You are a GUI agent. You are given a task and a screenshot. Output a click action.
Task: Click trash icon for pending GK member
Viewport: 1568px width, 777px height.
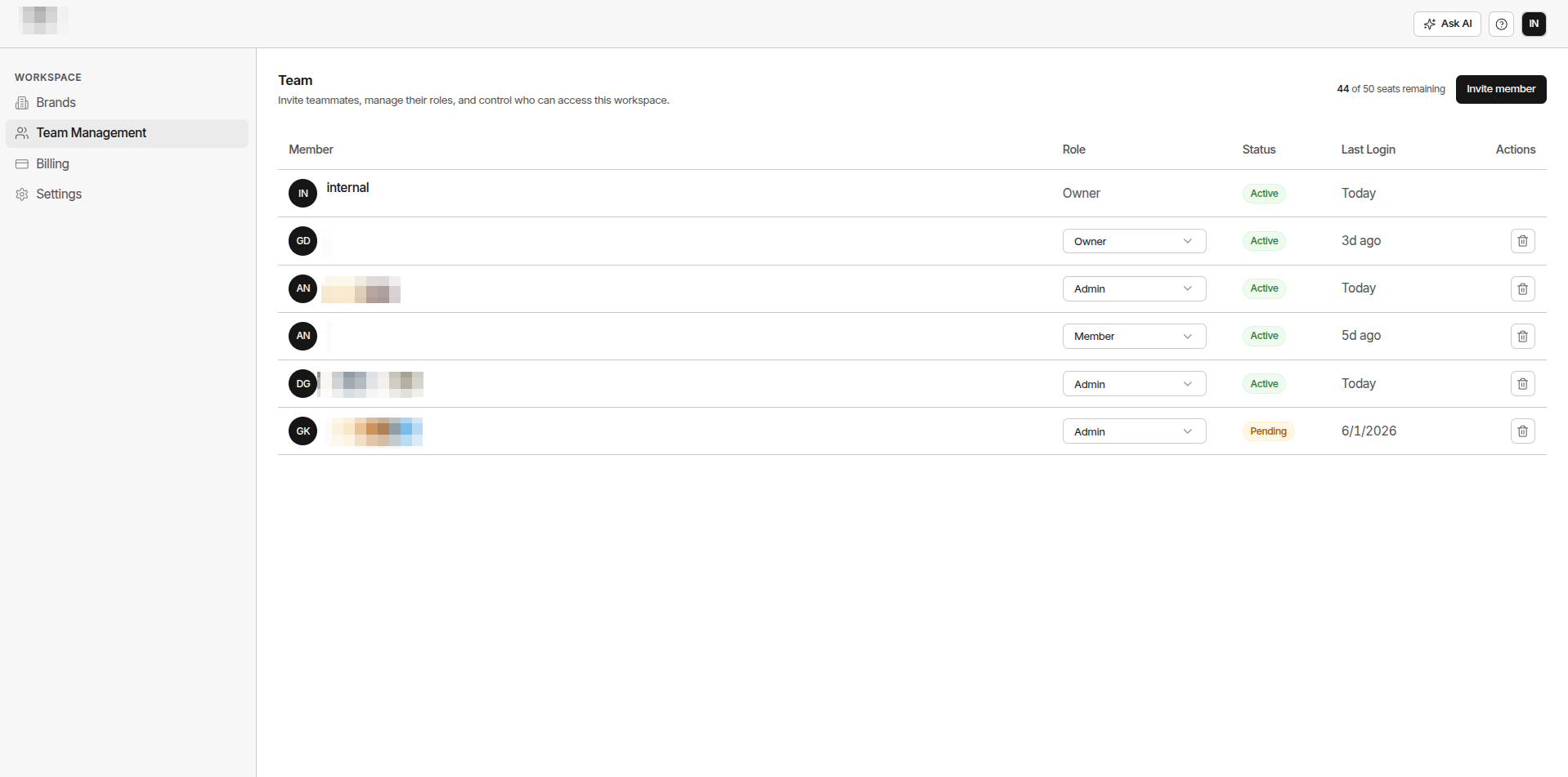coord(1522,431)
